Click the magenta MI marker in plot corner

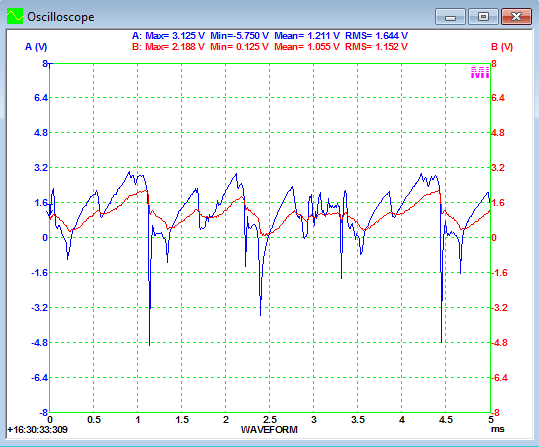[x=480, y=73]
